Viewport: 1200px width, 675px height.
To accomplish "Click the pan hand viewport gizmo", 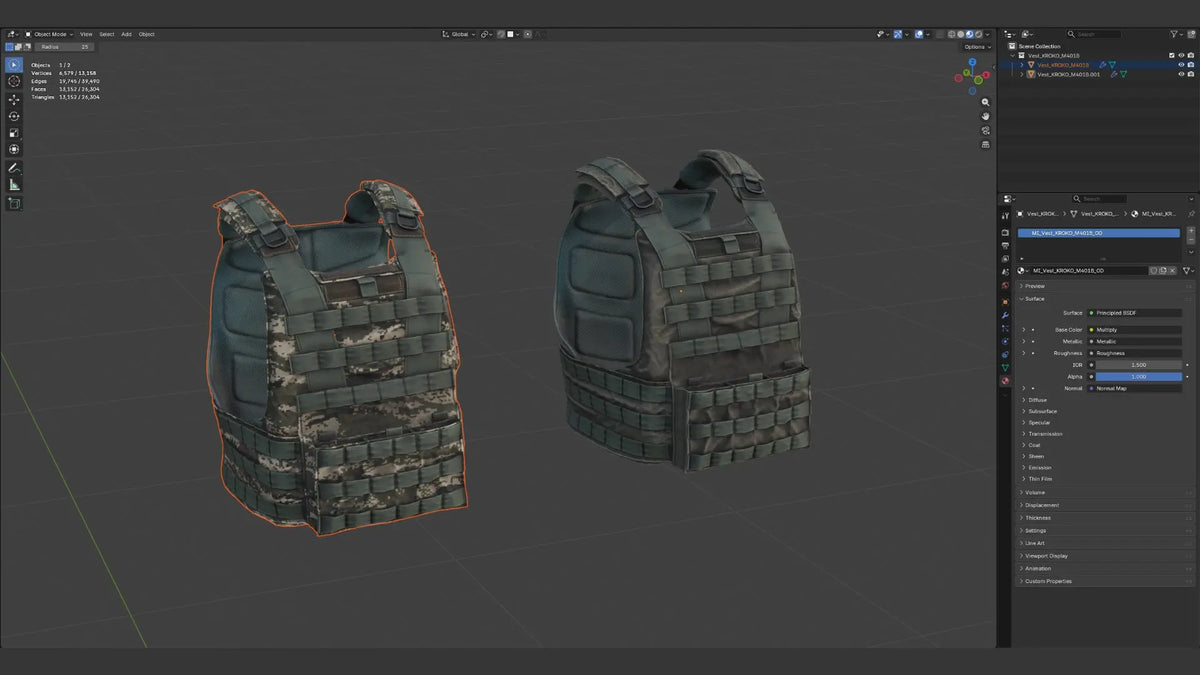I will pos(985,117).
